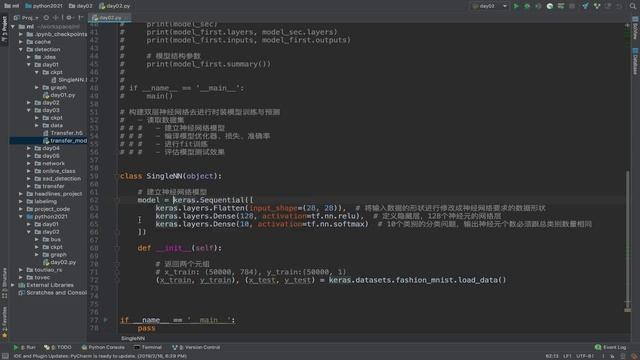Click the collapse-all icon in Project panel

coord(56,18)
